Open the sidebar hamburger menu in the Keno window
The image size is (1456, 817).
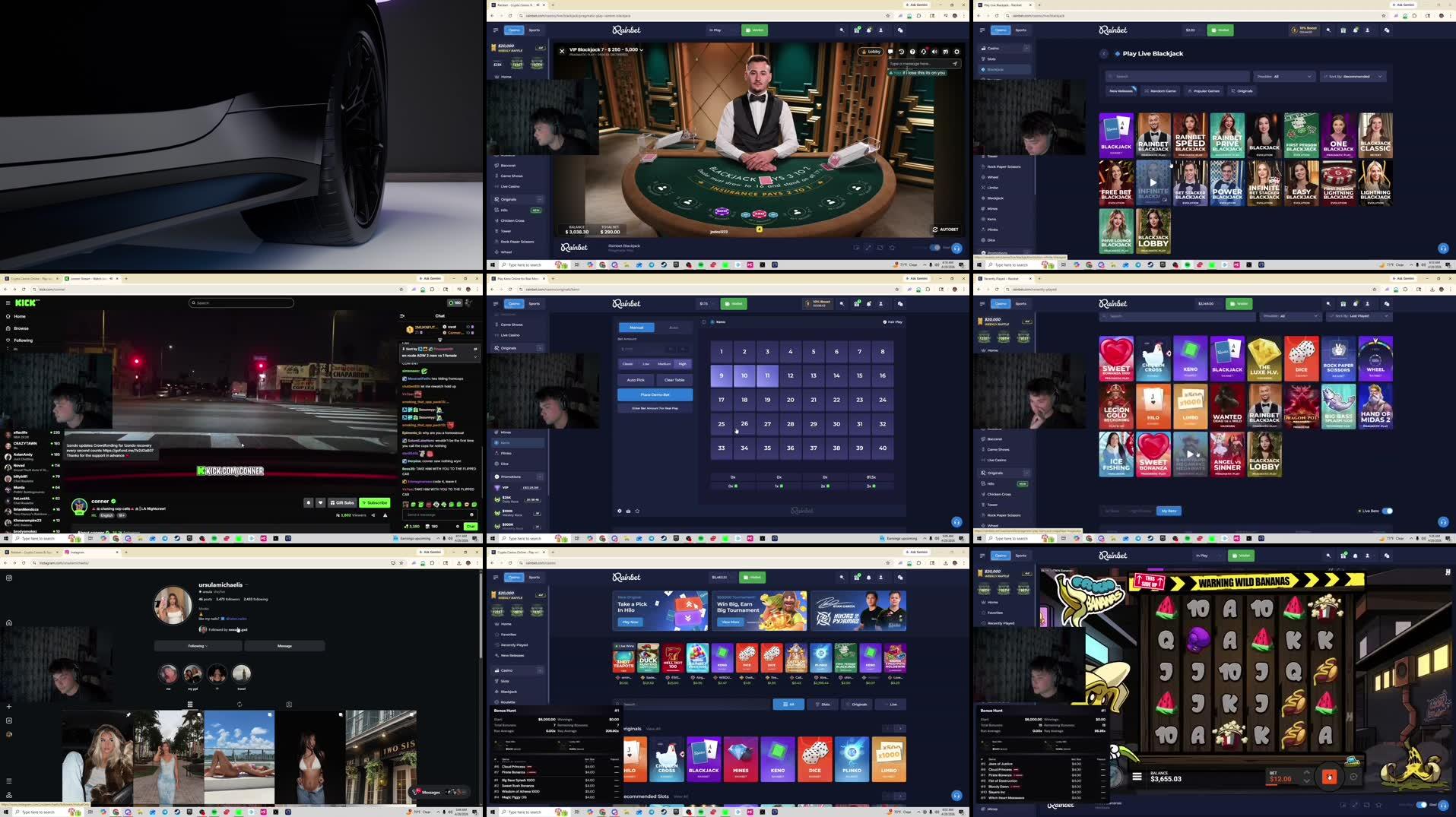[x=495, y=303]
